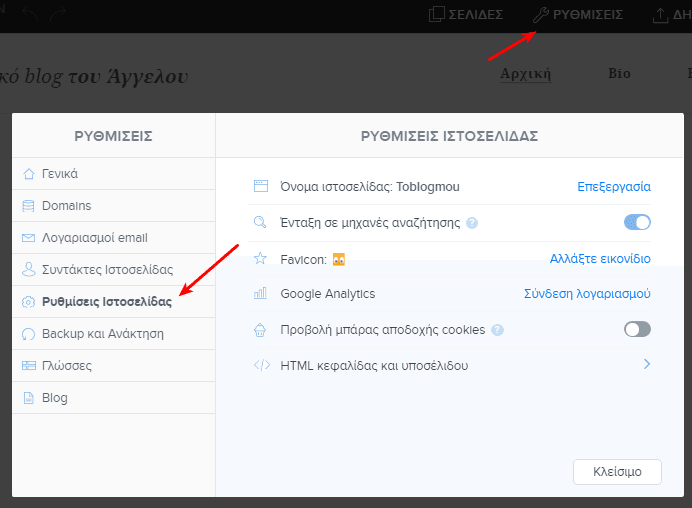Click the ΣΕΛΙΔΕΣ pages icon
The height and width of the screenshot is (508, 692).
(436, 14)
